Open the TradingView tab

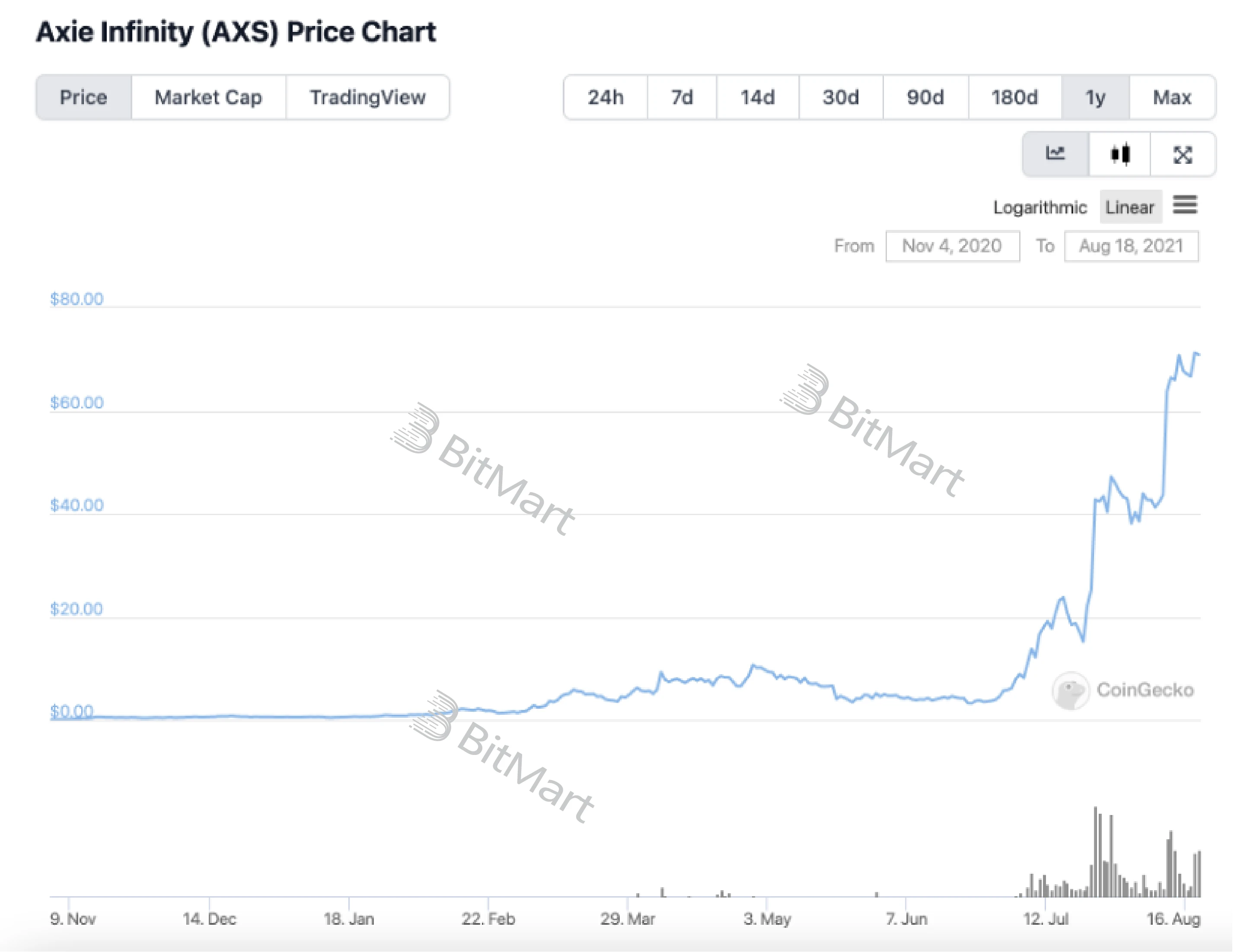[x=367, y=97]
